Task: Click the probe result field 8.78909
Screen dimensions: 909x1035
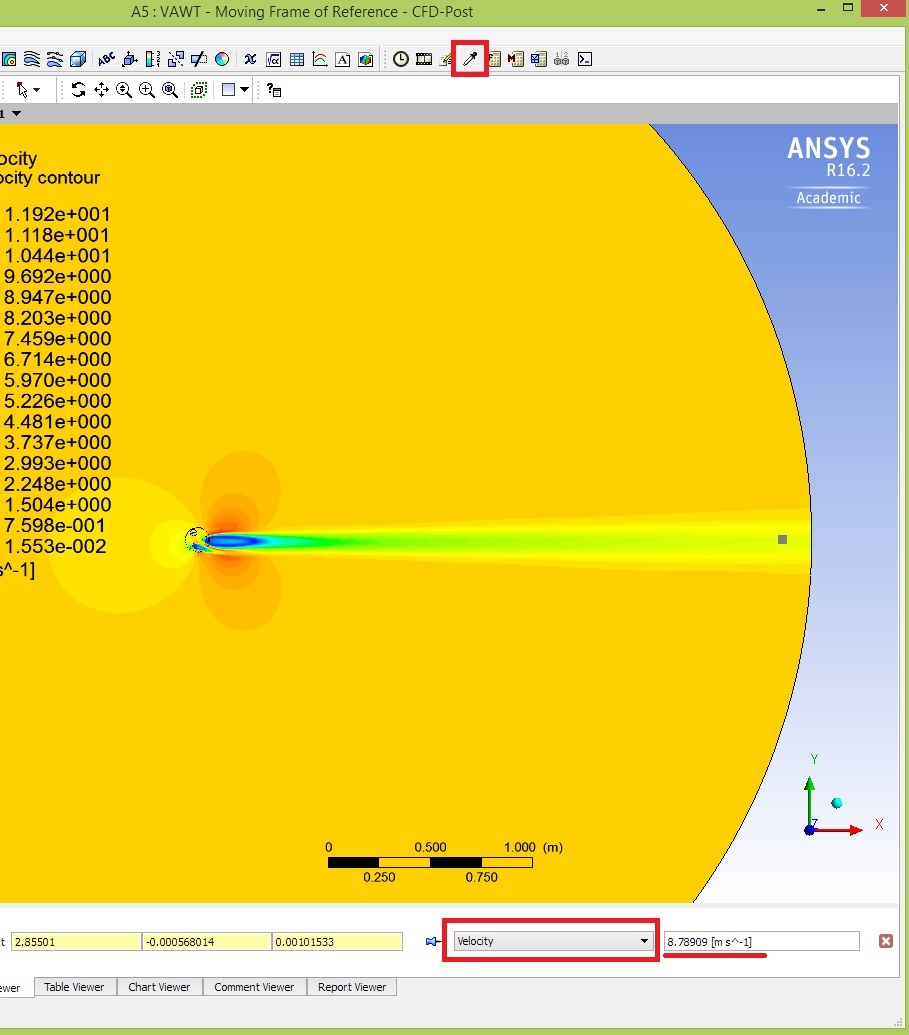Action: pos(762,942)
